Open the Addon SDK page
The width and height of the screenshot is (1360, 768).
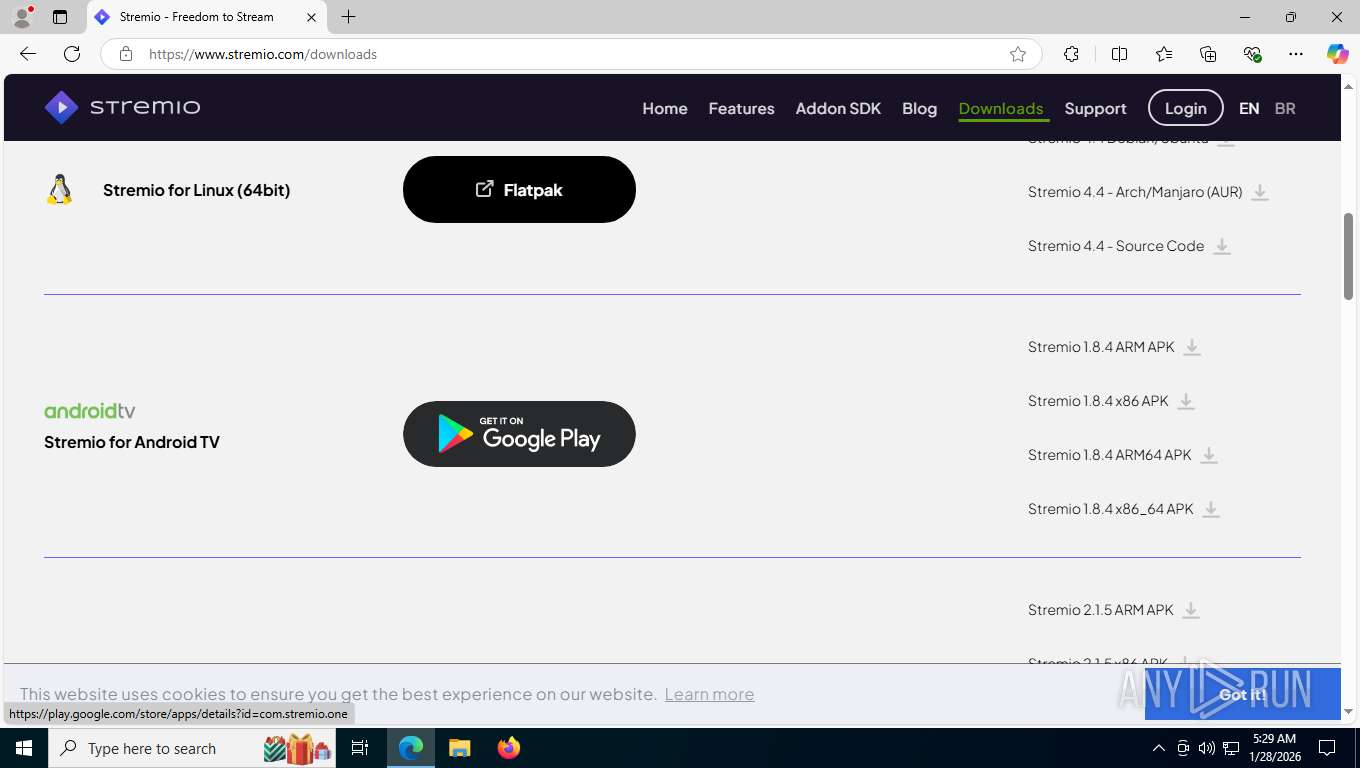pos(838,108)
